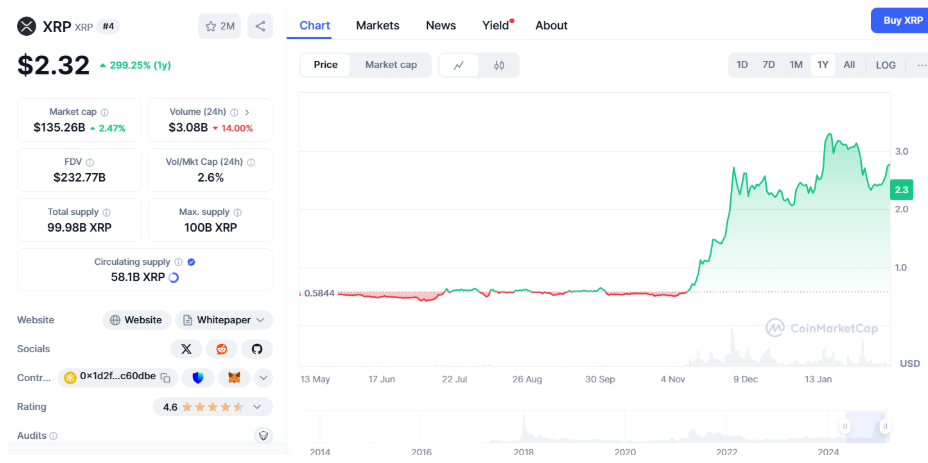
Task: Switch chart to candlestick view
Action: [499, 65]
